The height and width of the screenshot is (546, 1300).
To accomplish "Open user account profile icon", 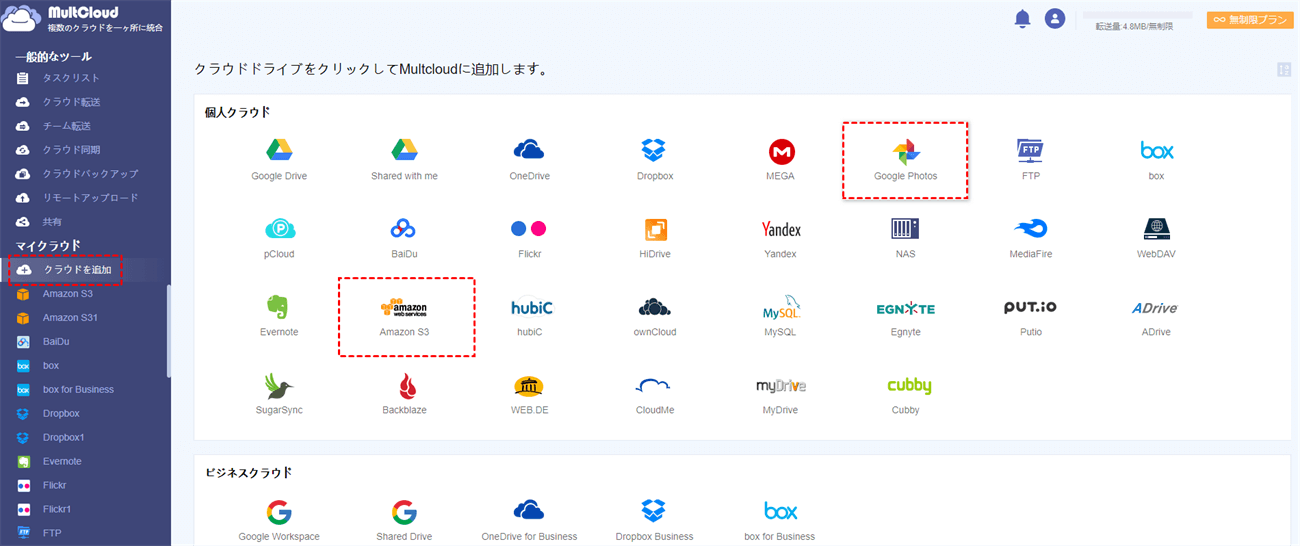I will click(x=1054, y=18).
